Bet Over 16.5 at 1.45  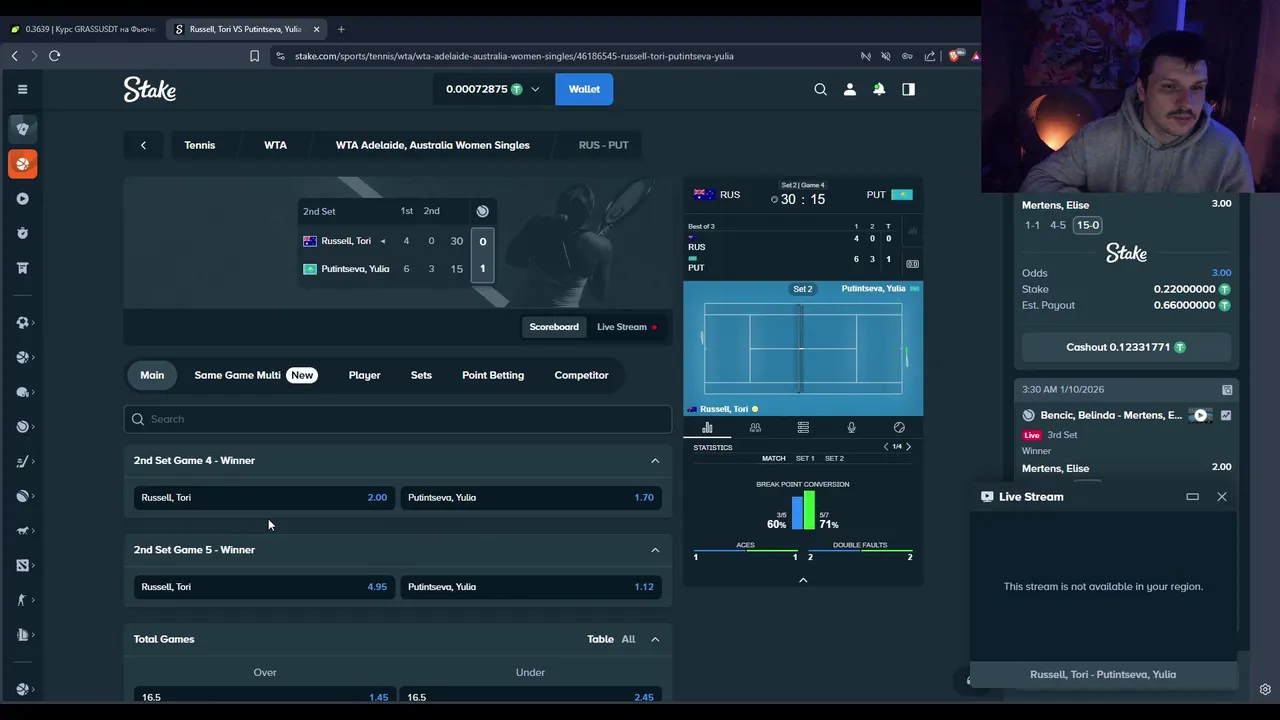[x=264, y=696]
